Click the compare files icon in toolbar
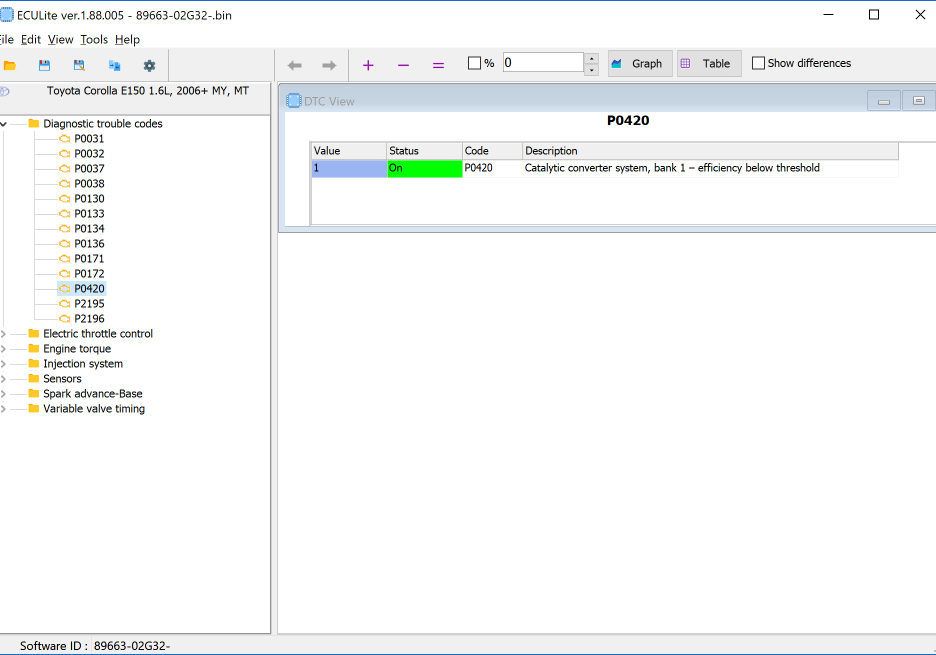 point(114,66)
